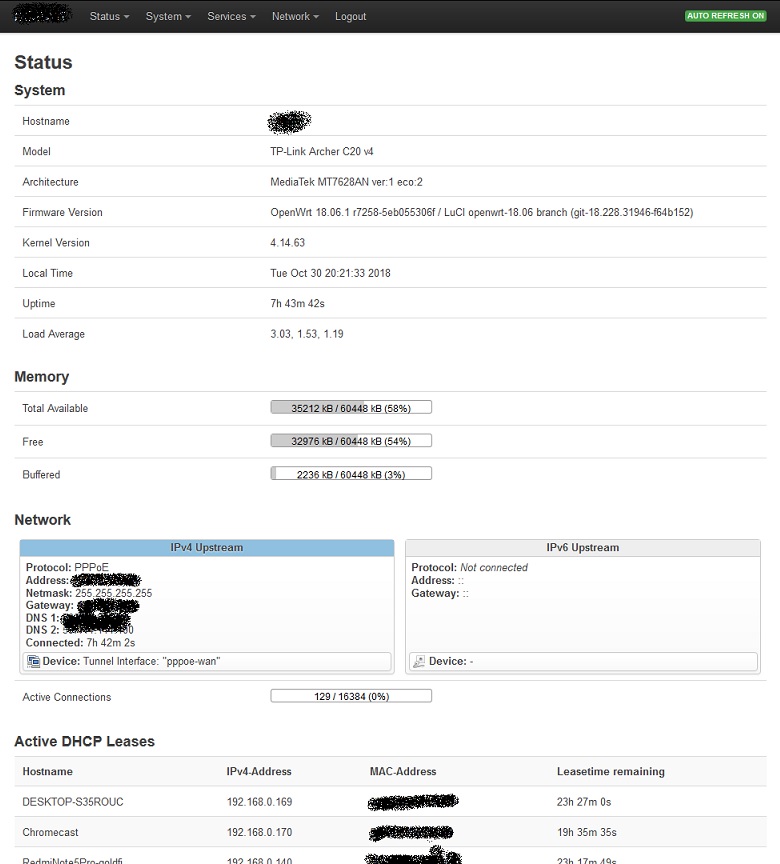
Task: Click leasetime 23h 27m 0s
Action: [x=584, y=802]
